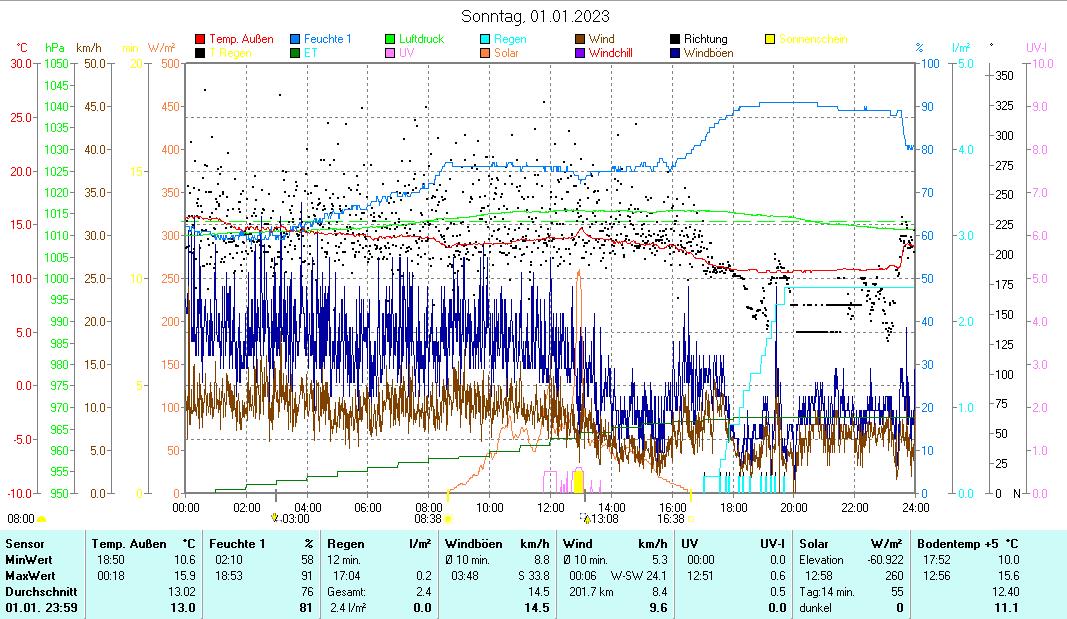The image size is (1067, 619).
Task: Click the chart title Sonntag, 01.01.2023
Action: pos(535,16)
